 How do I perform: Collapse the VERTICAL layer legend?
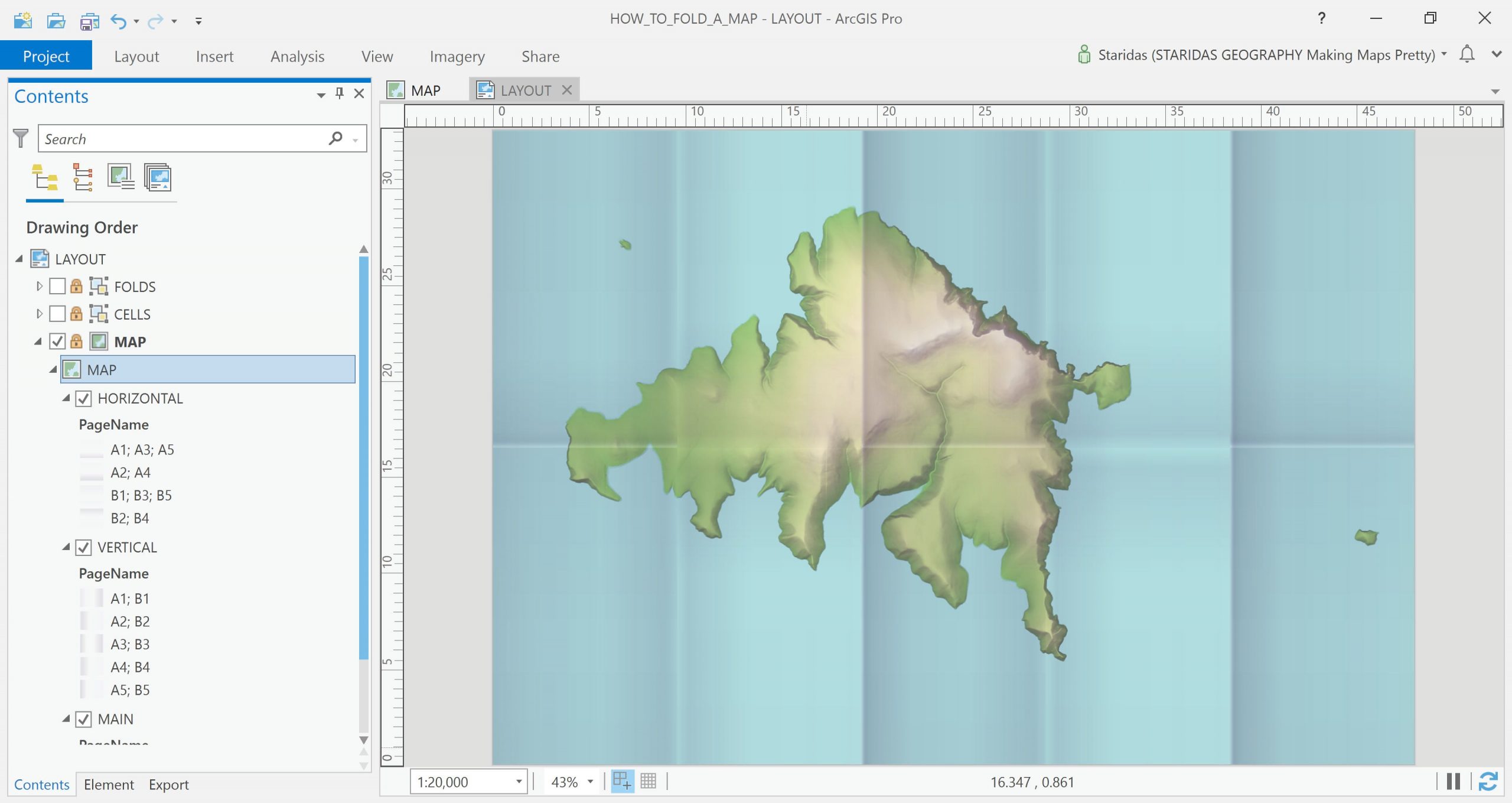[x=66, y=547]
